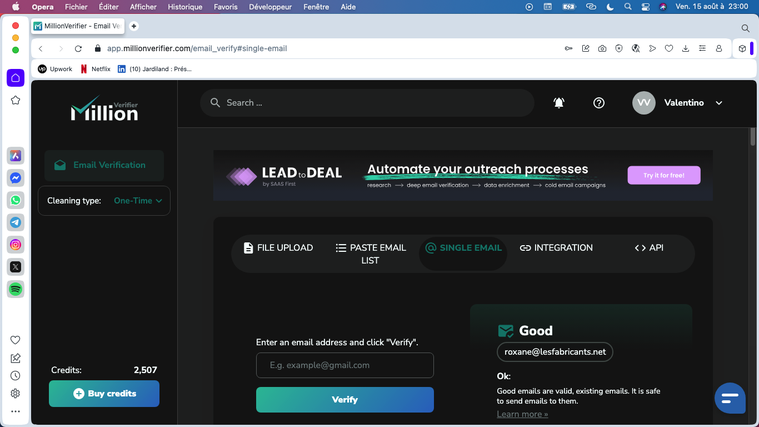The width and height of the screenshot is (759, 427).
Task: Click the Try it for free! button
Action: [x=664, y=175]
